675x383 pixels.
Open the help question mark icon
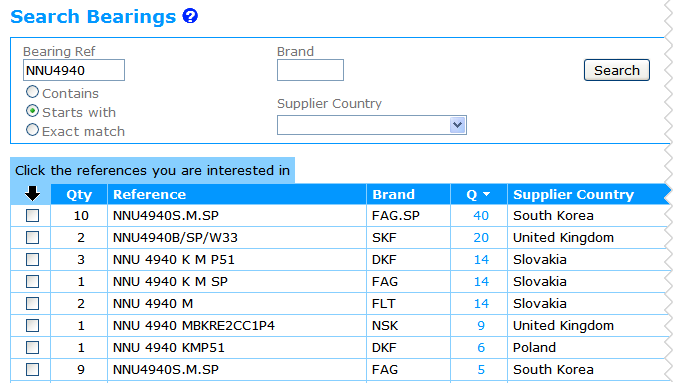pyautogui.click(x=190, y=16)
